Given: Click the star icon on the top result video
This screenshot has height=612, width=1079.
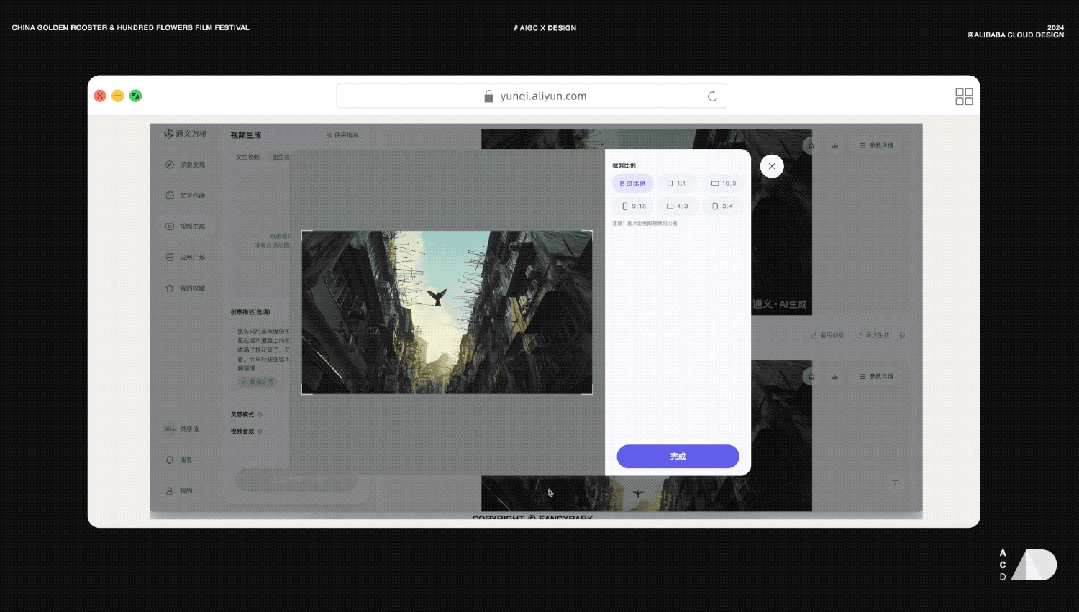Looking at the screenshot, I should tap(811, 145).
